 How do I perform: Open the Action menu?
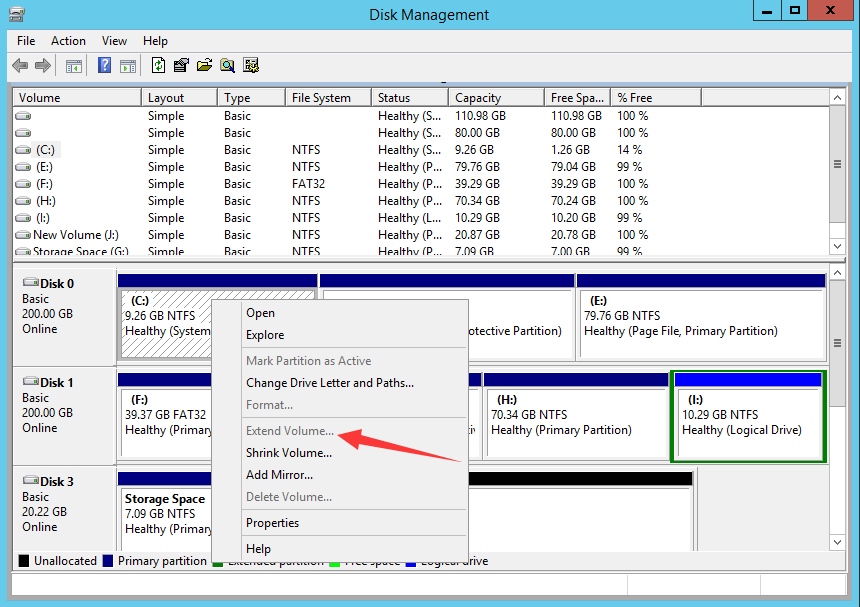click(68, 41)
